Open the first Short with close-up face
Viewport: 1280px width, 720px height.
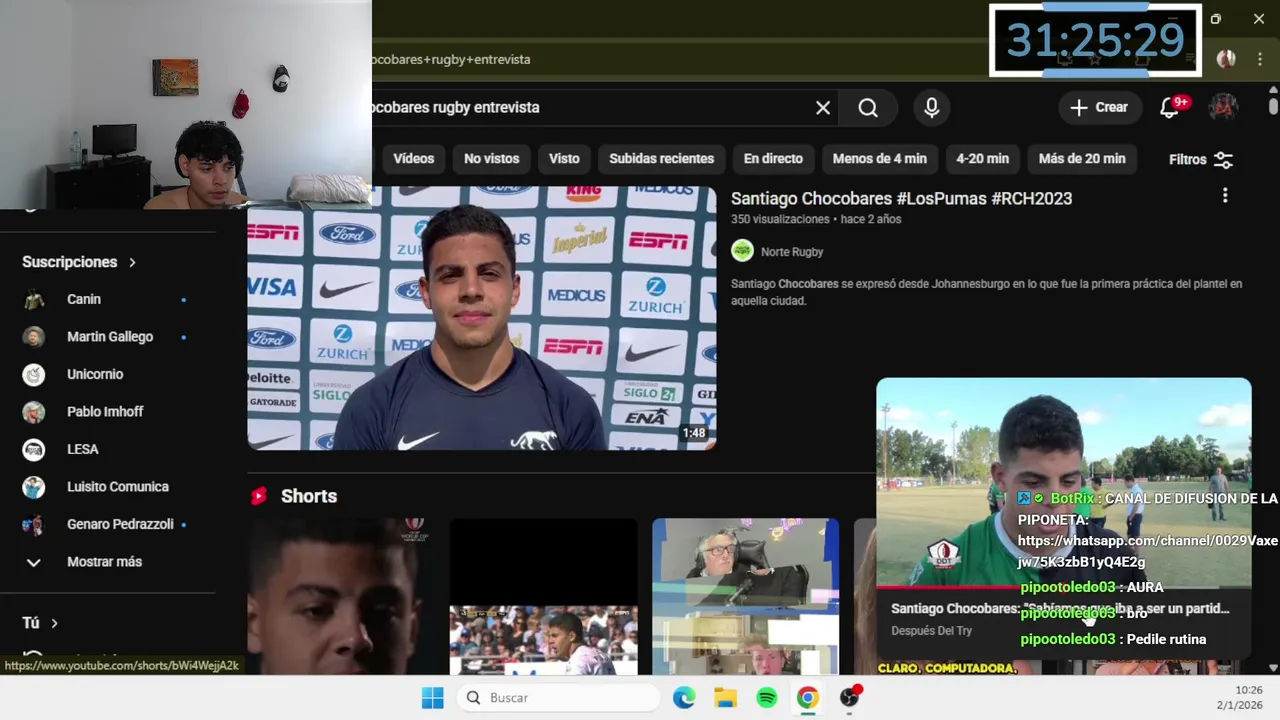coord(340,596)
